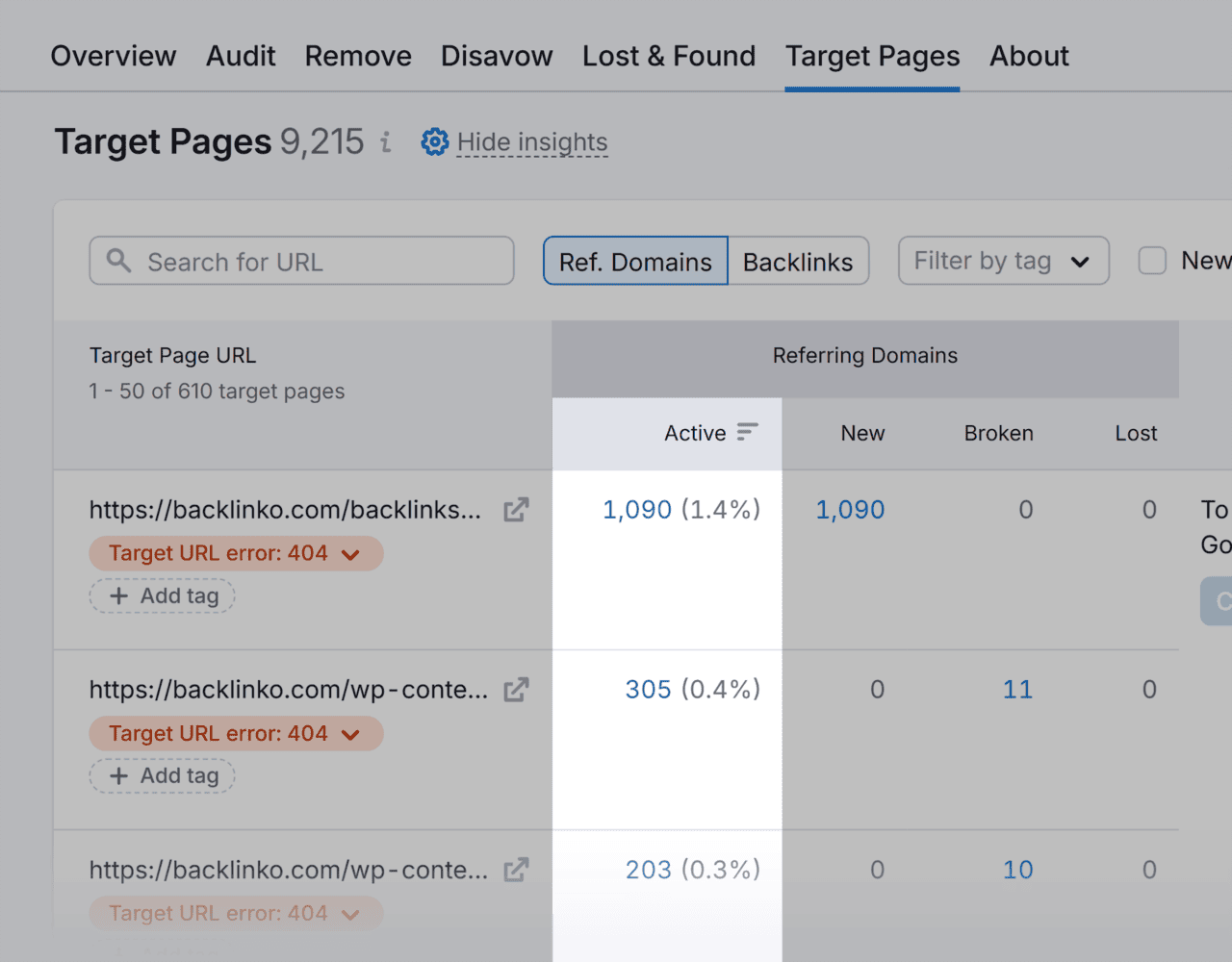
Task: Sort the Active referring domains column
Action: (750, 433)
